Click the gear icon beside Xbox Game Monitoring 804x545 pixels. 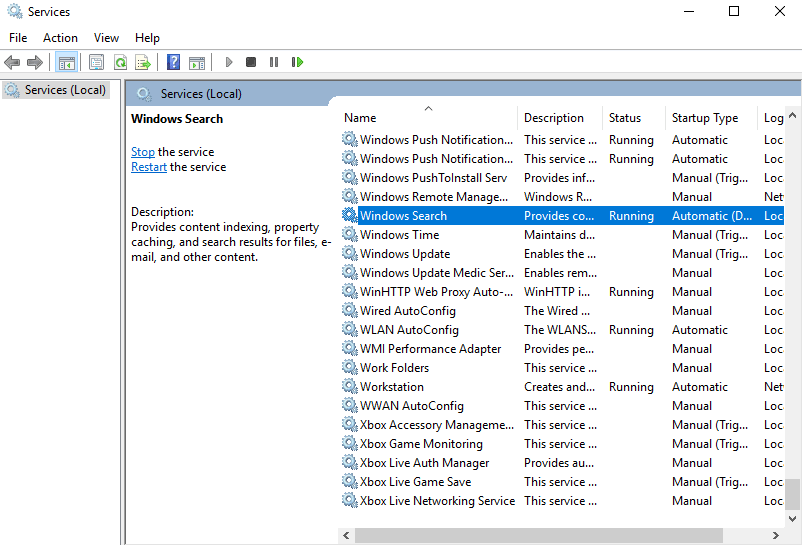click(x=350, y=443)
